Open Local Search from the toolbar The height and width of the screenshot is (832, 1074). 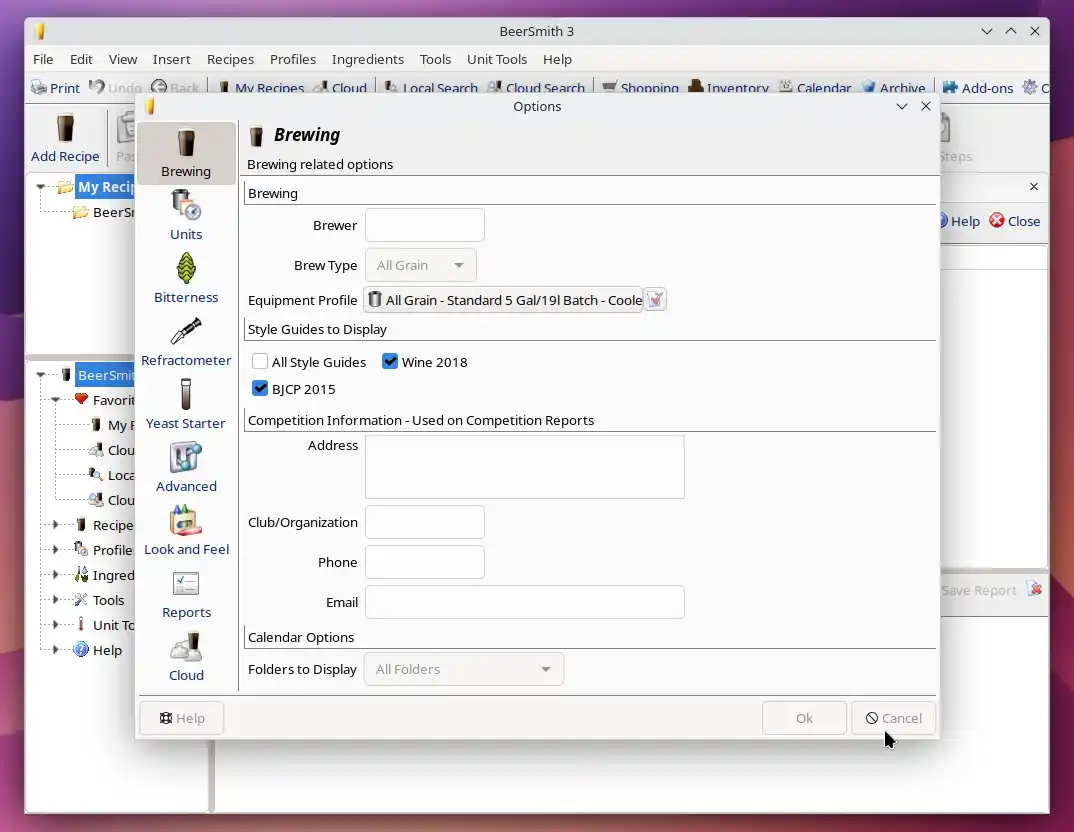coord(431,88)
